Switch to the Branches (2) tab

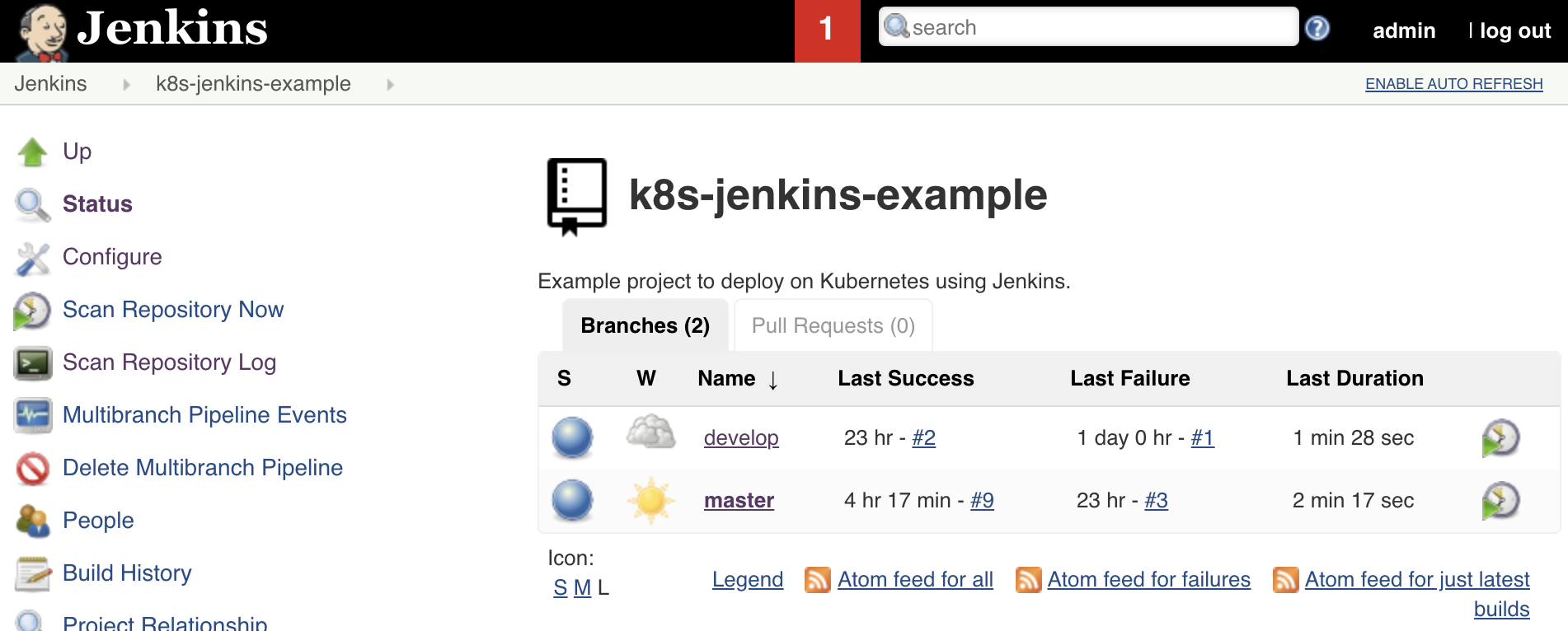[646, 326]
